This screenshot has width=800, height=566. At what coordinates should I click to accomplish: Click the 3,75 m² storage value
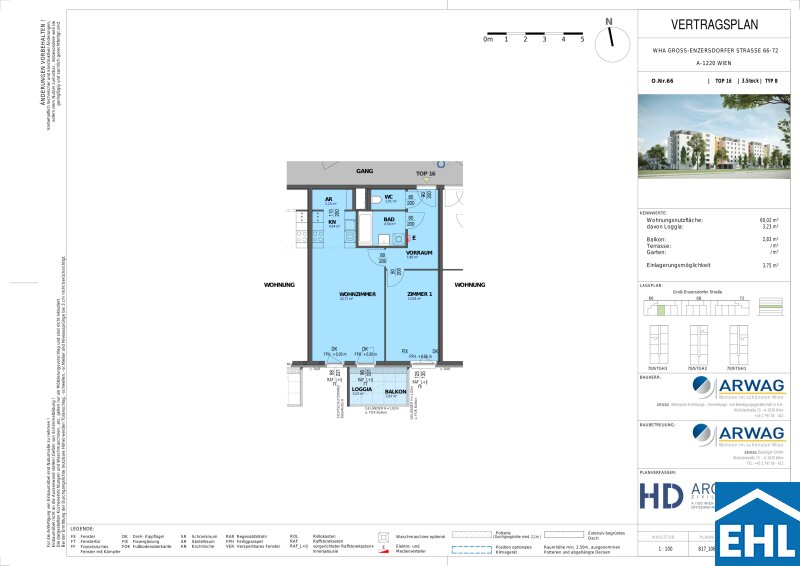click(x=770, y=265)
